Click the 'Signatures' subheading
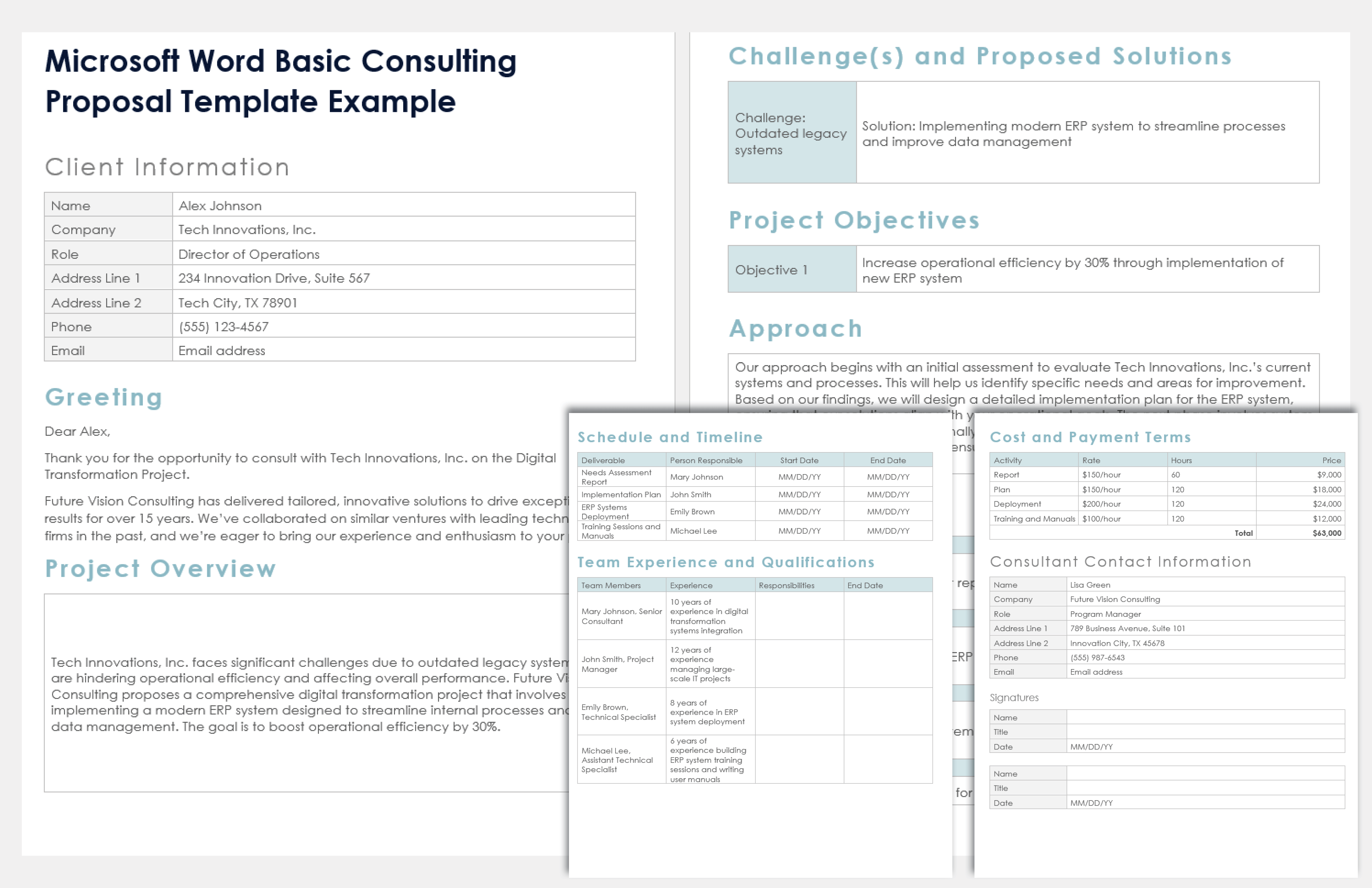Image resolution: width=1372 pixels, height=888 pixels. (x=1014, y=698)
